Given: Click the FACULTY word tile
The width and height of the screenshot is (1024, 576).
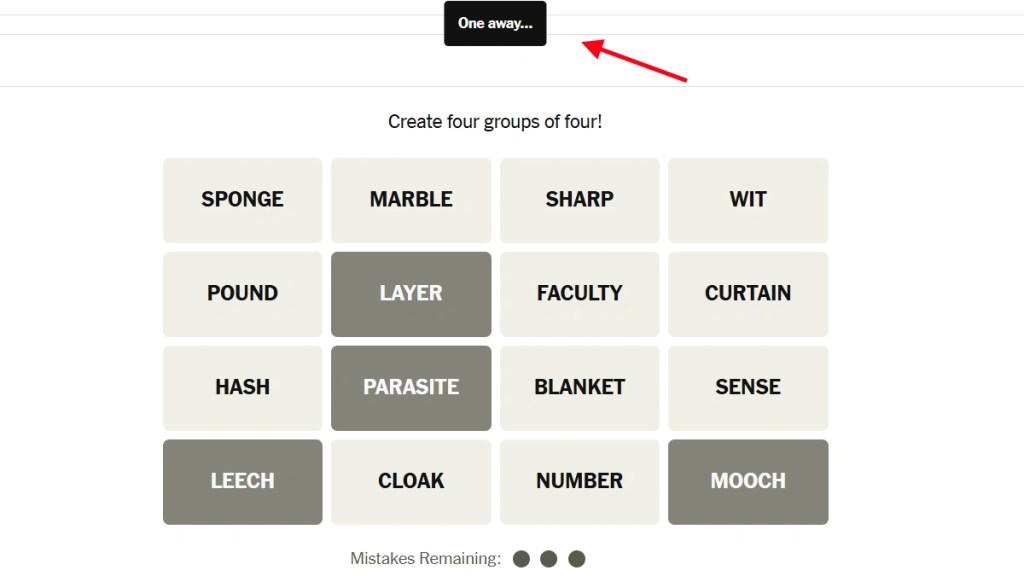Looking at the screenshot, I should 579,294.
